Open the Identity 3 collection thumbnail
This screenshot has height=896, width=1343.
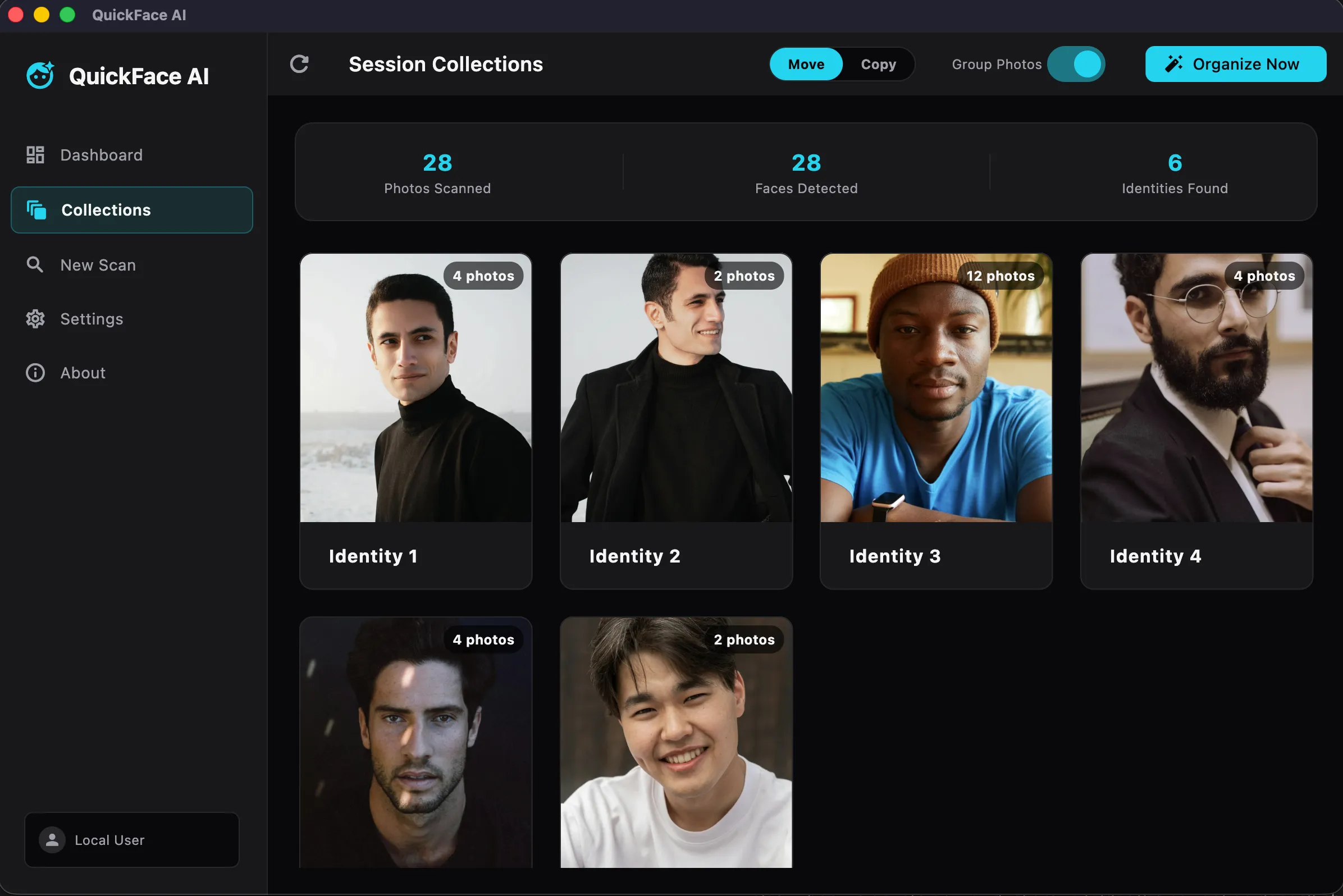(x=936, y=388)
